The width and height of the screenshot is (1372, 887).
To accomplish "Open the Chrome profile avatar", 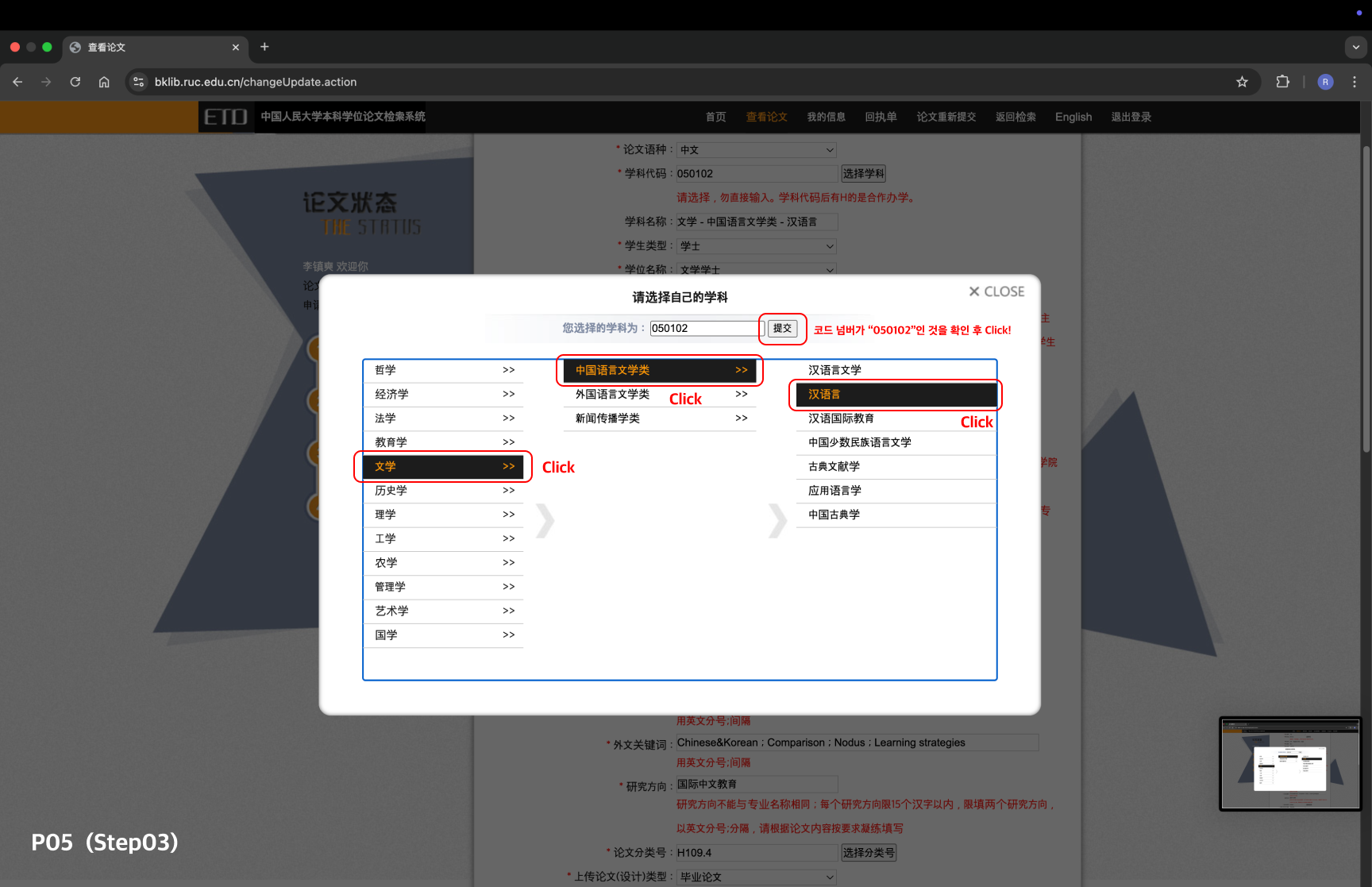I will 1325,82.
